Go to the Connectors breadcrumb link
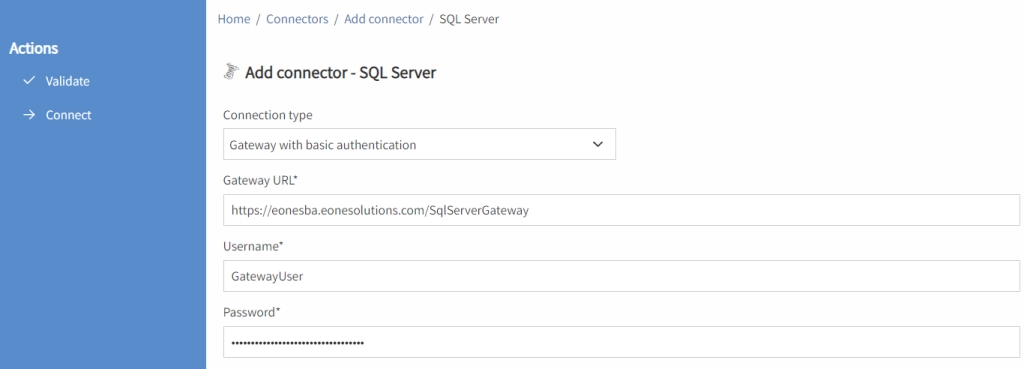The width and height of the screenshot is (1024, 369). 297,19
